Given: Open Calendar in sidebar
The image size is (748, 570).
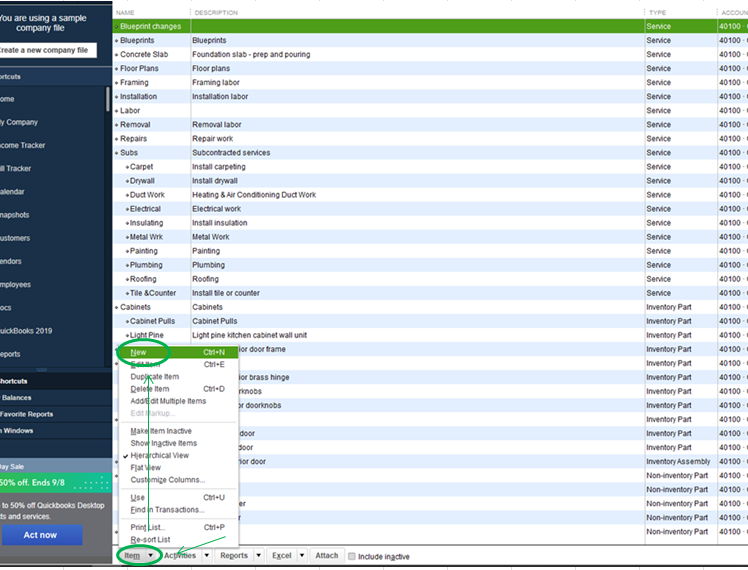Looking at the screenshot, I should [x=12, y=192].
